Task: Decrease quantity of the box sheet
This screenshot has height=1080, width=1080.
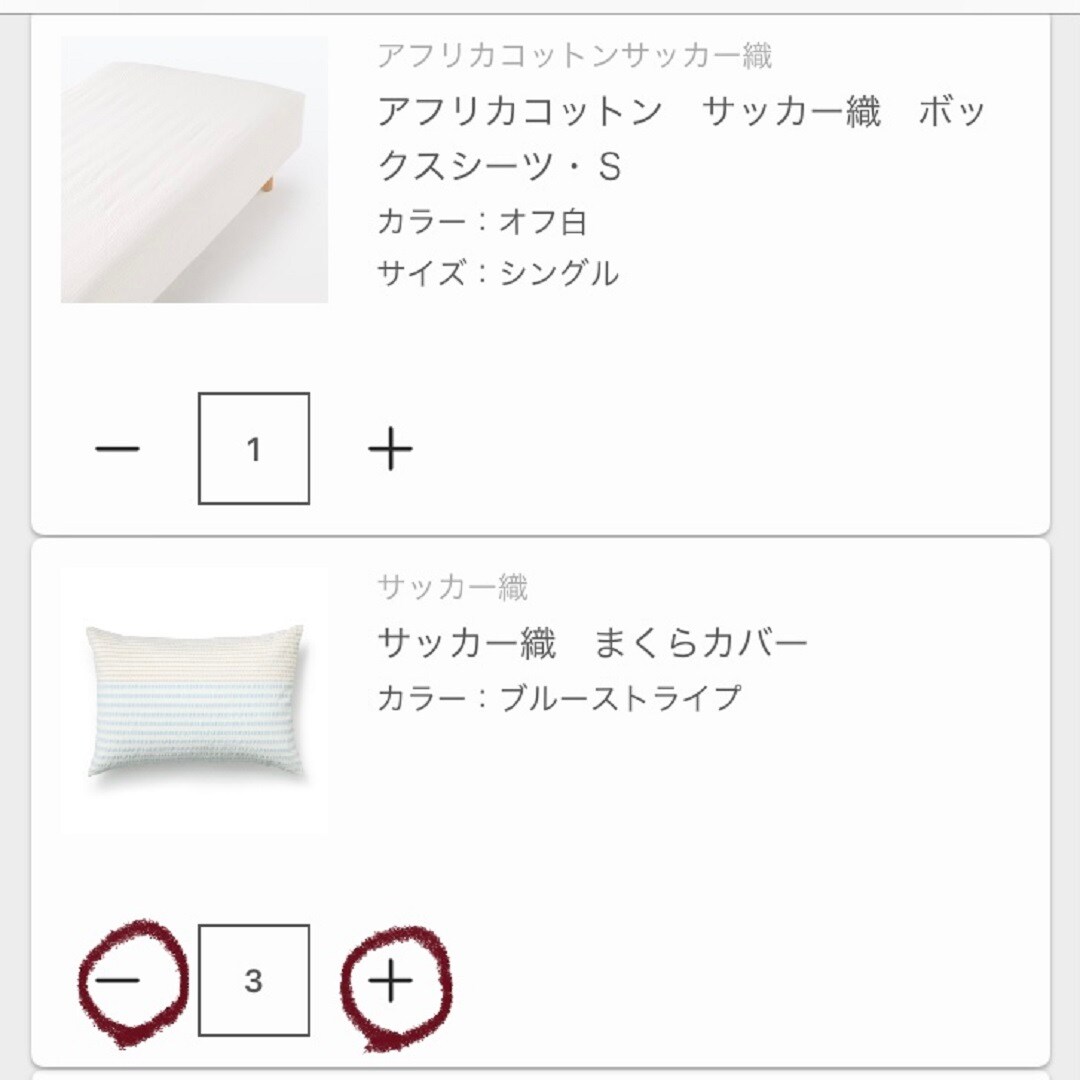Action: 118,449
